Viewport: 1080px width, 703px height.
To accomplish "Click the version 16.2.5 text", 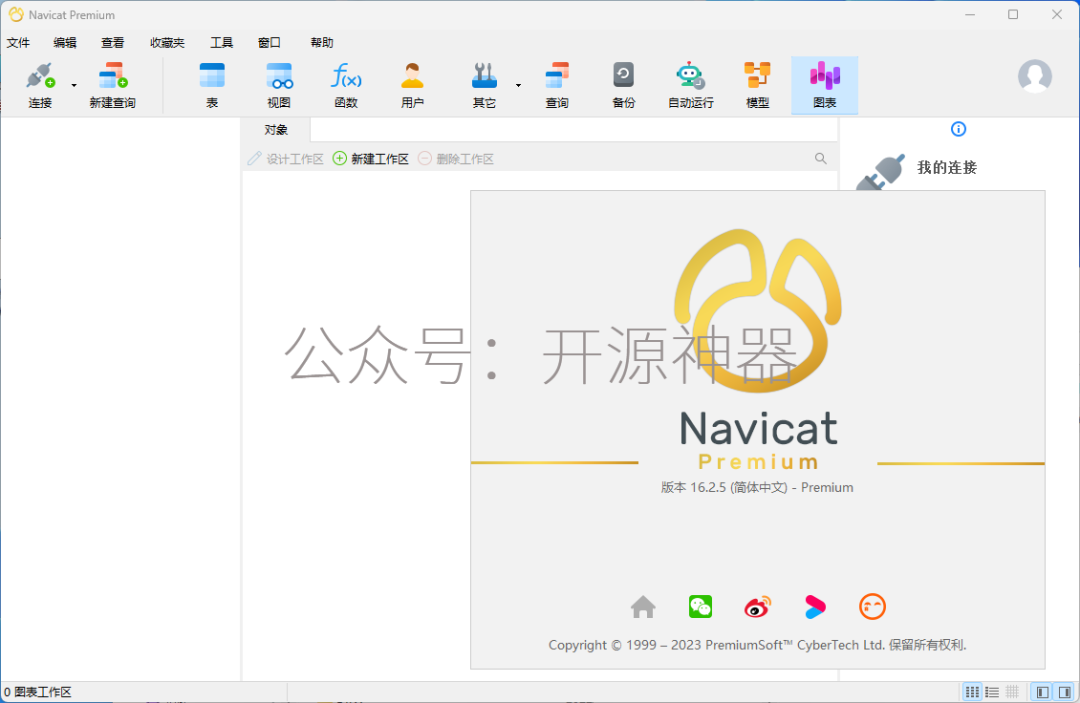I will pyautogui.click(x=757, y=487).
